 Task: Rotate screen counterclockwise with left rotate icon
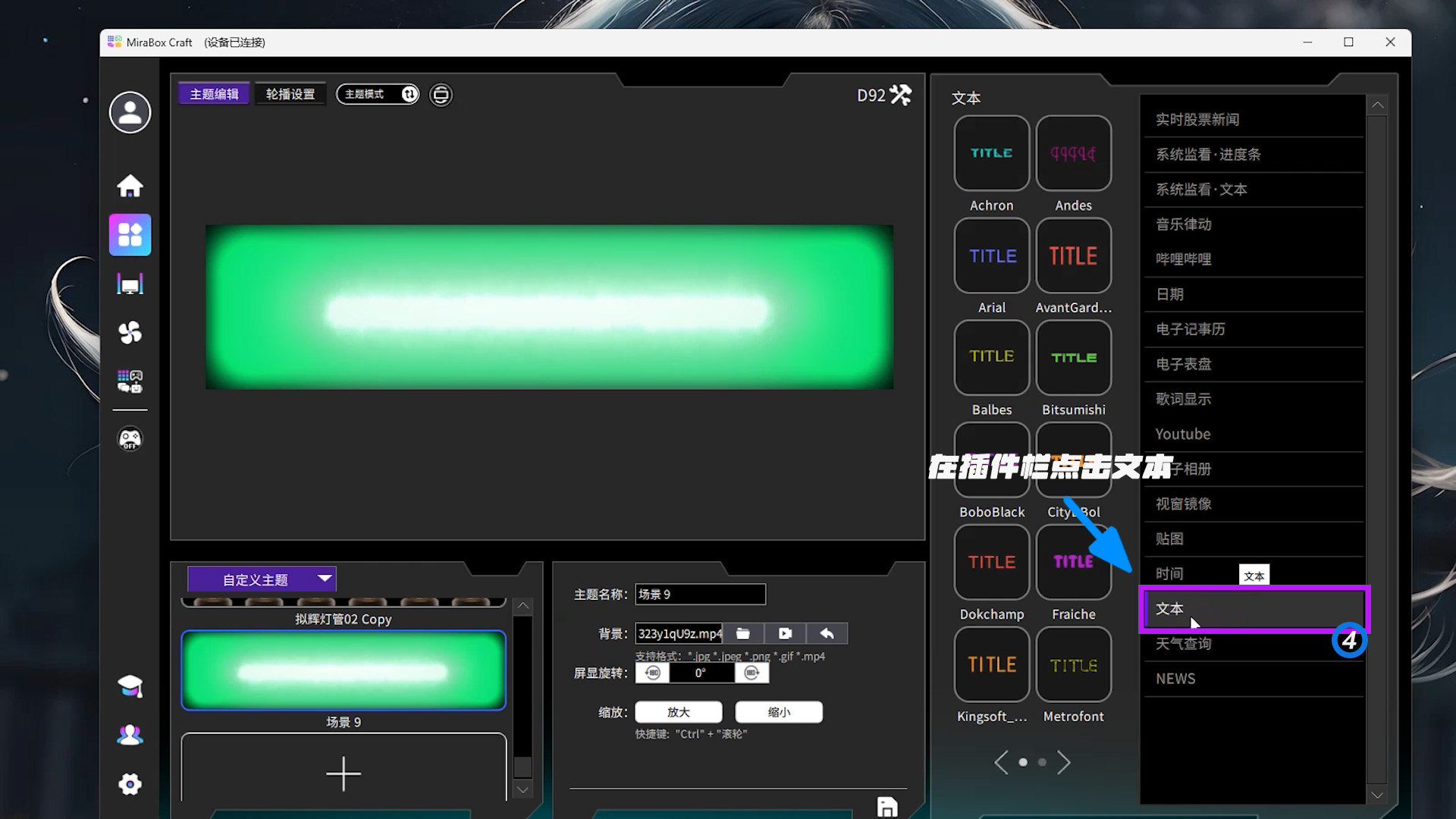(x=653, y=673)
